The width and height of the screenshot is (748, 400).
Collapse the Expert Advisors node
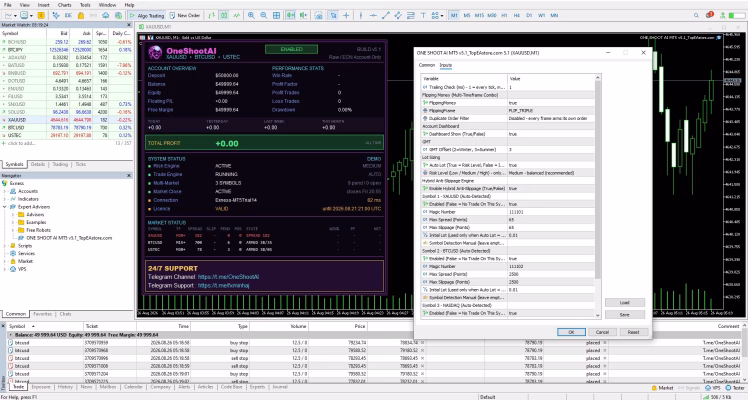tap(5, 207)
